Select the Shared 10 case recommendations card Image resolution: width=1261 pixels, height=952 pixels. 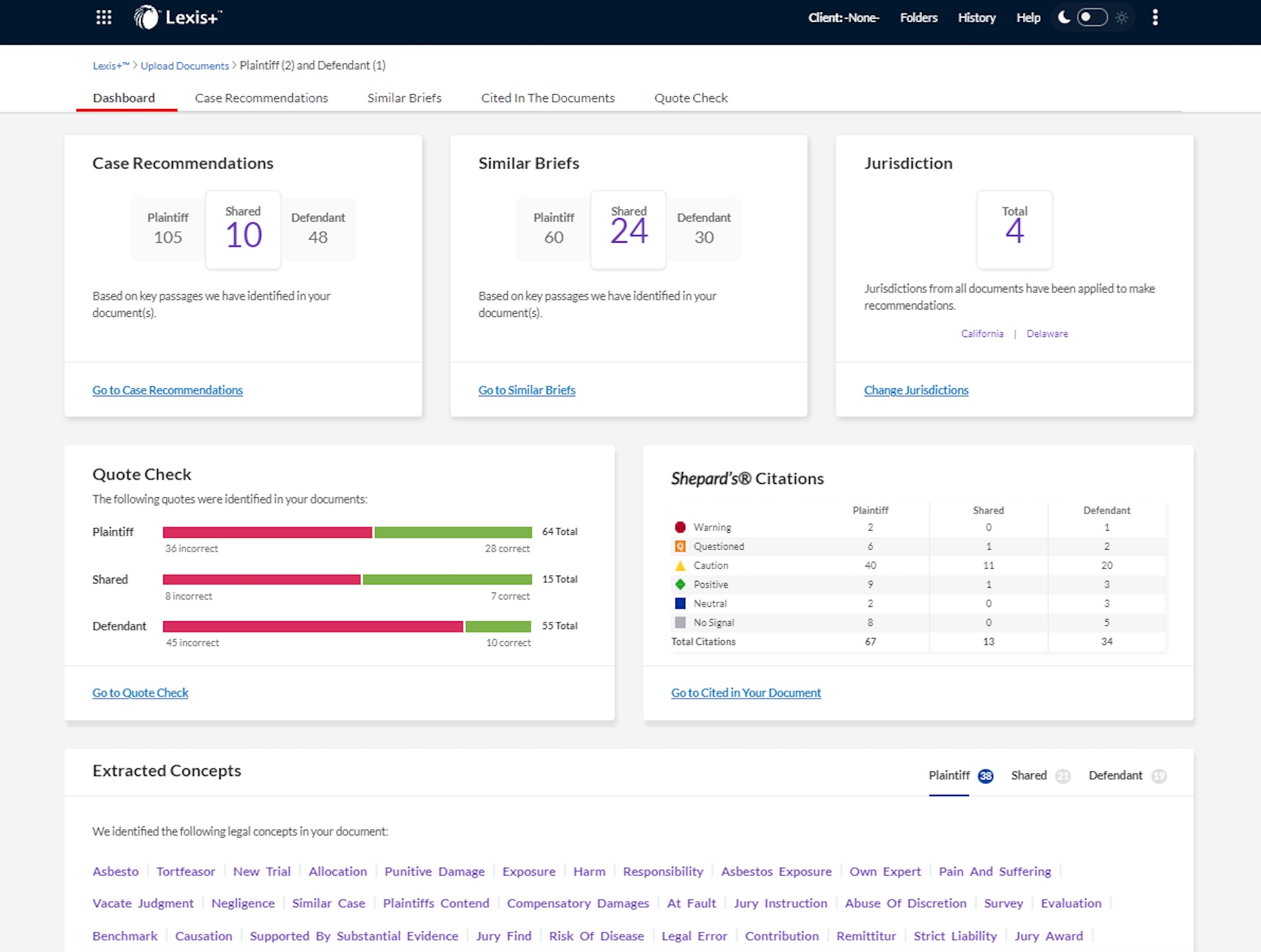[x=243, y=230]
